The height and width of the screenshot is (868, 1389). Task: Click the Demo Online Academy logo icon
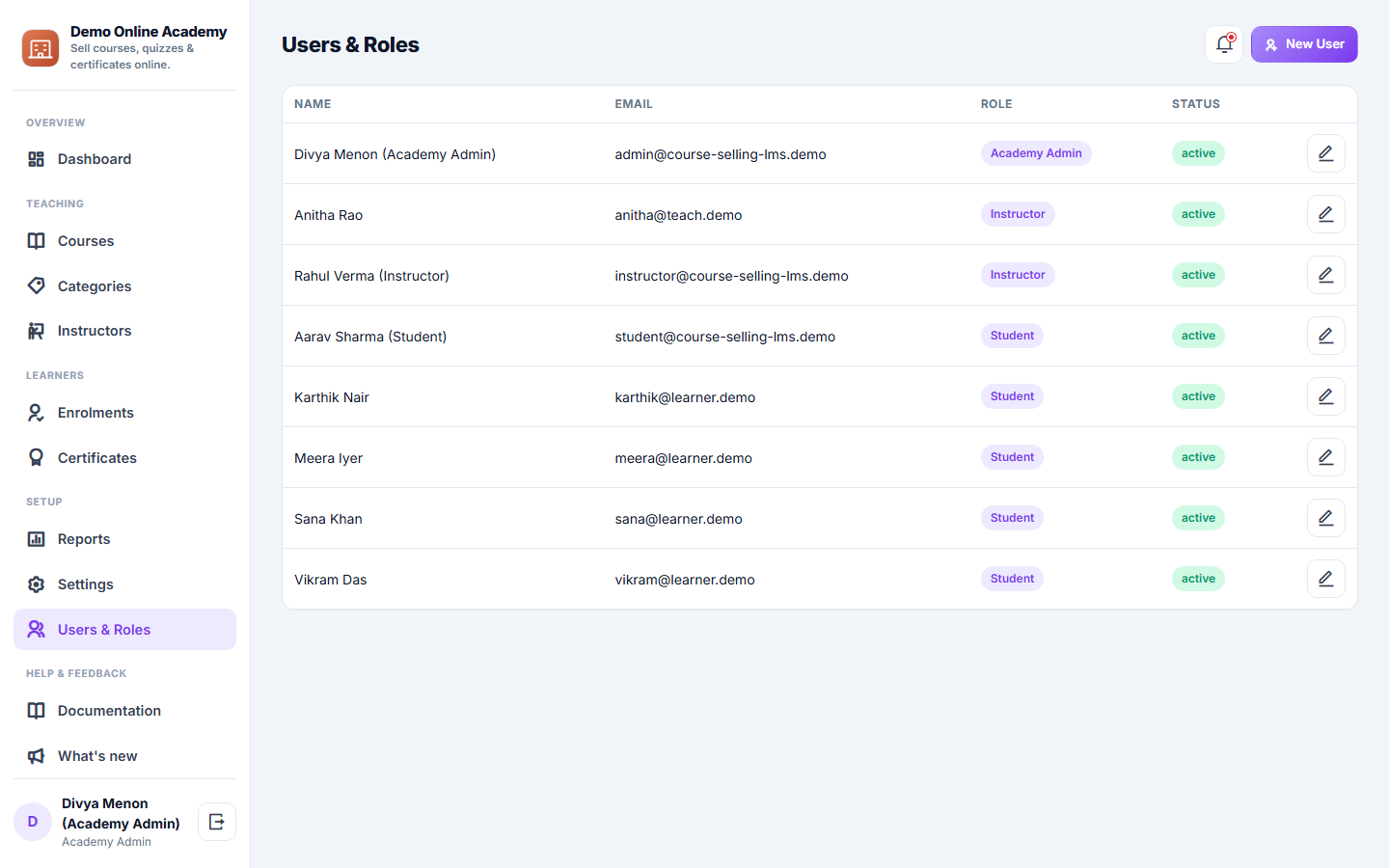(41, 48)
